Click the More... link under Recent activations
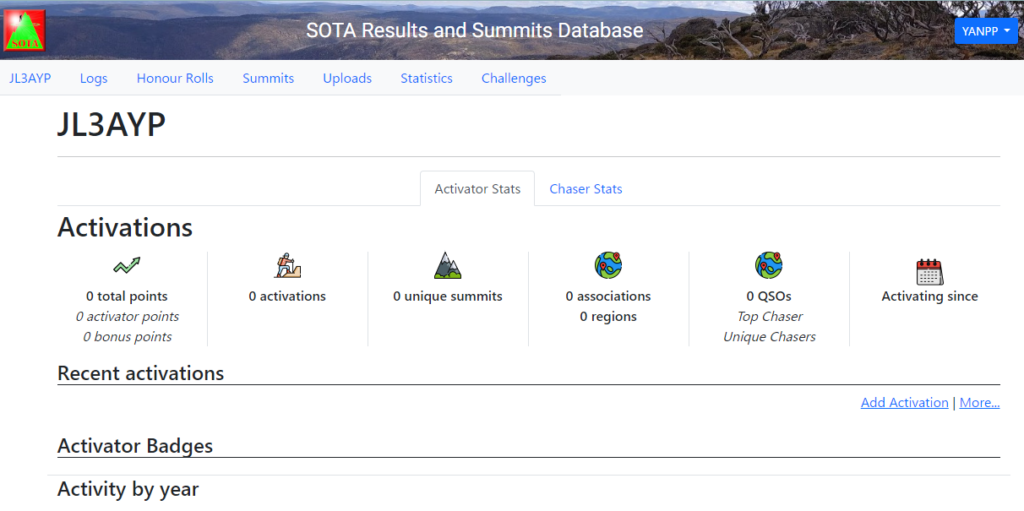This screenshot has height=511, width=1024. [980, 403]
